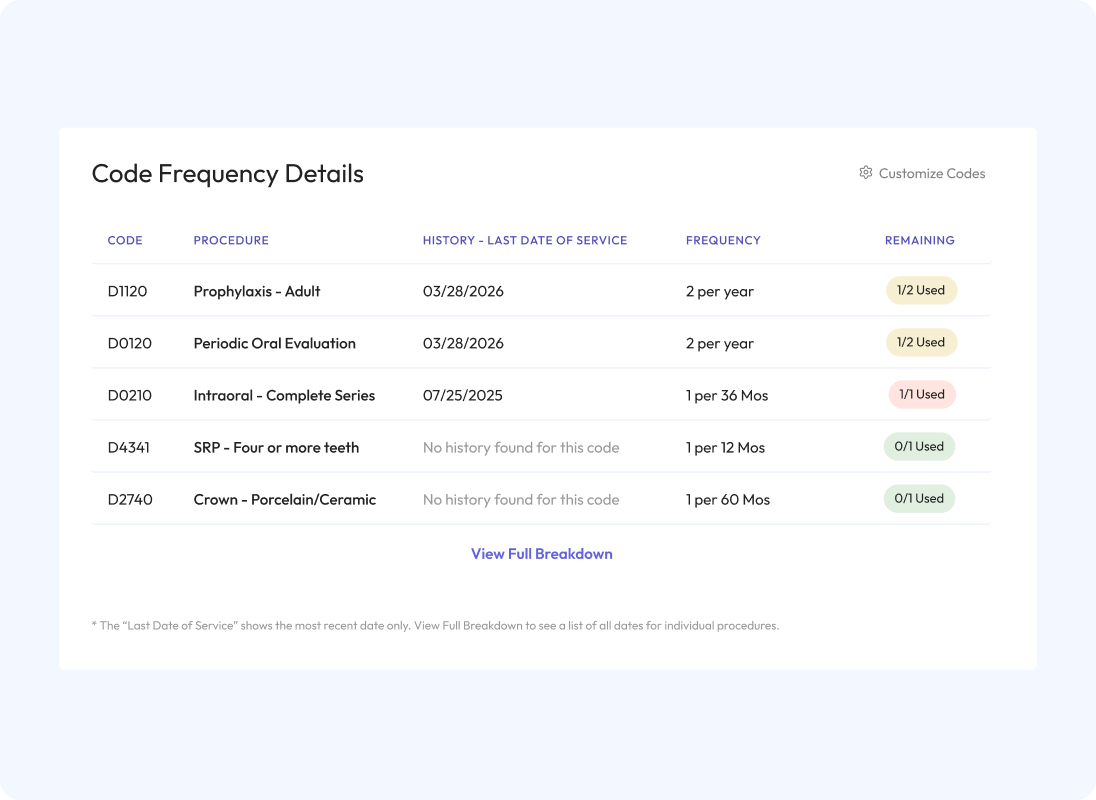The image size is (1096, 800).
Task: Click the gear icon beside Customize Codes
Action: point(865,173)
